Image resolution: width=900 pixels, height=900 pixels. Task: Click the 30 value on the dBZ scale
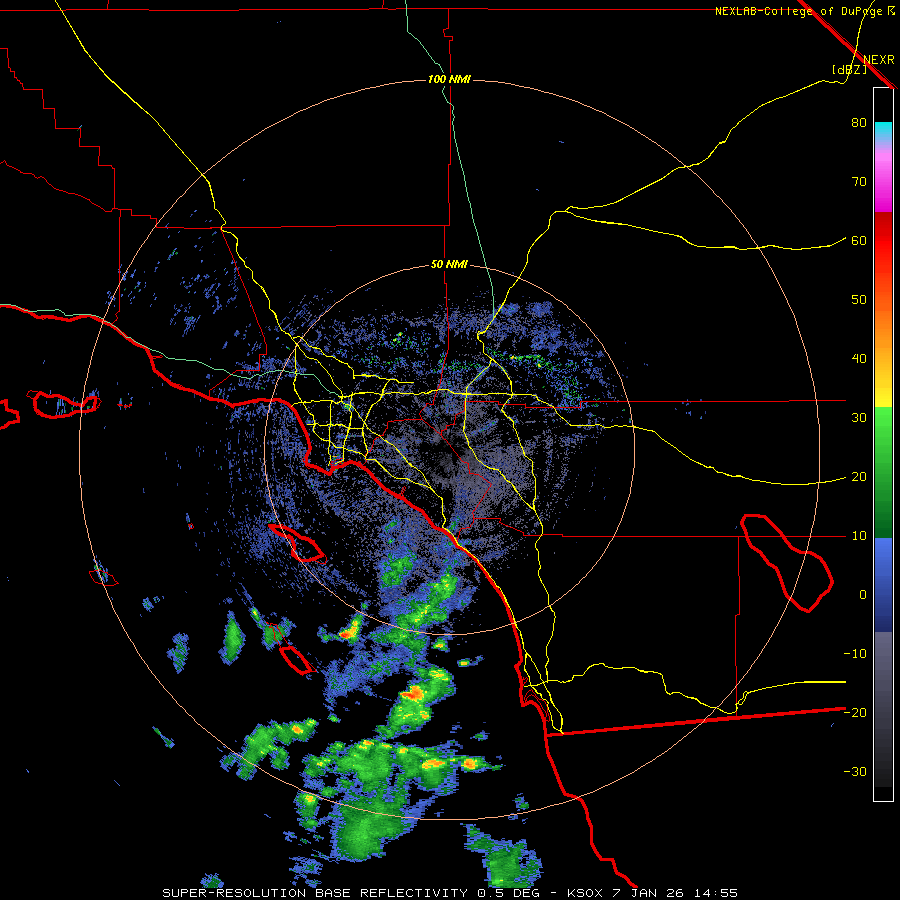(859, 418)
